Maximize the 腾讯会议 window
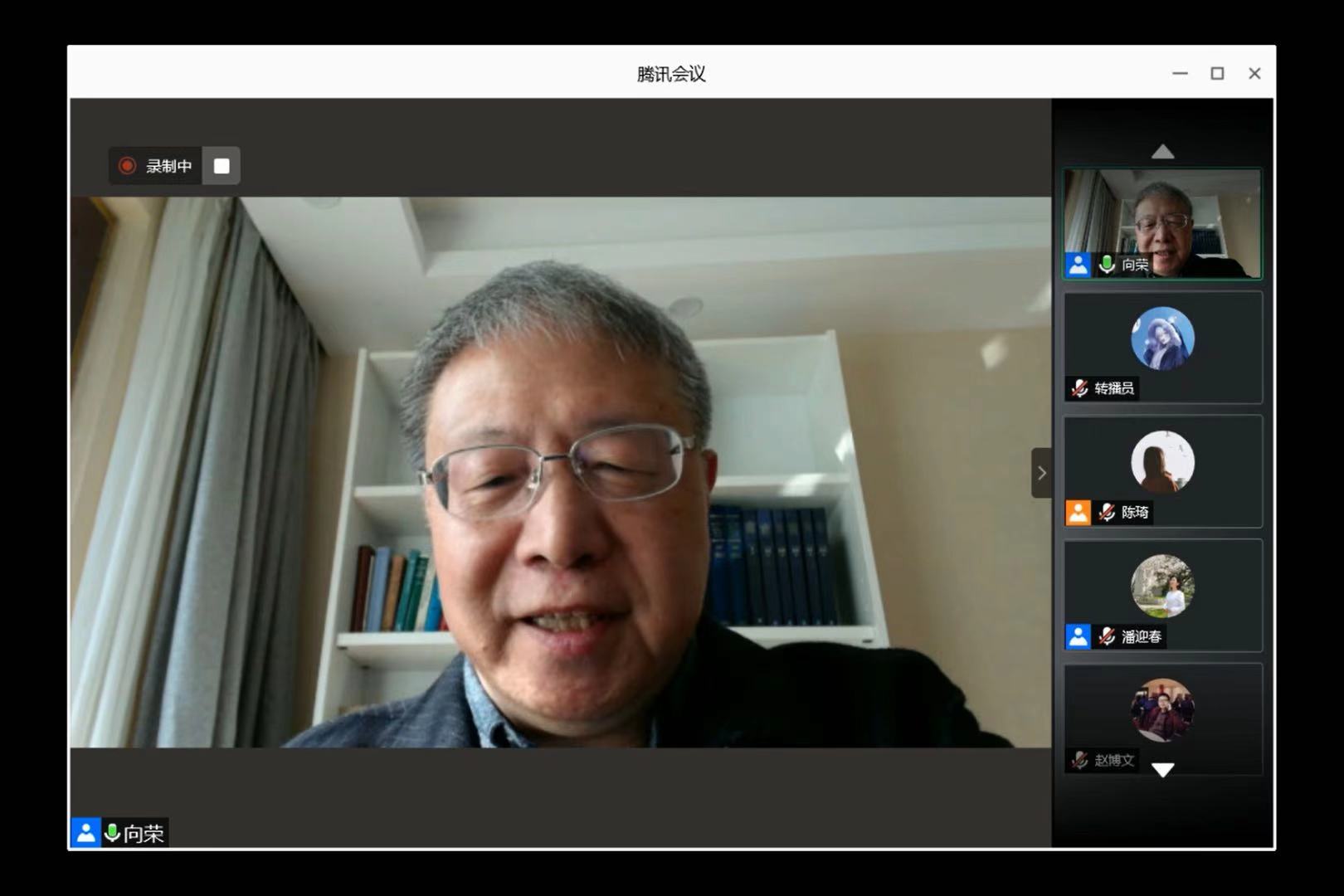Viewport: 1344px width, 896px height. click(x=1217, y=74)
